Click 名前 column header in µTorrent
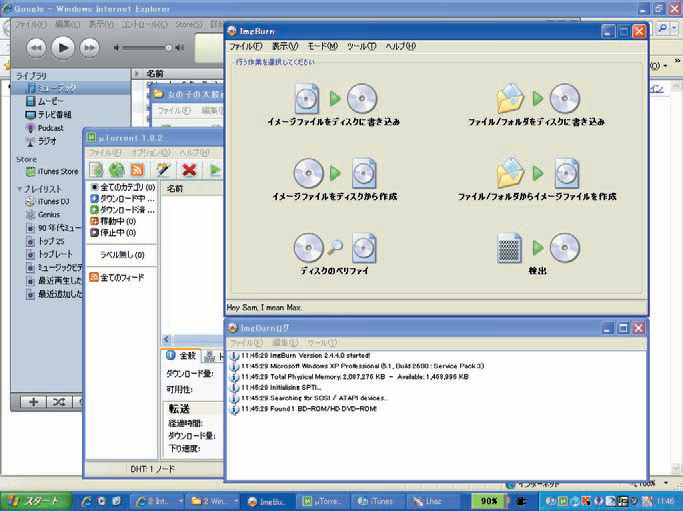 [x=193, y=189]
